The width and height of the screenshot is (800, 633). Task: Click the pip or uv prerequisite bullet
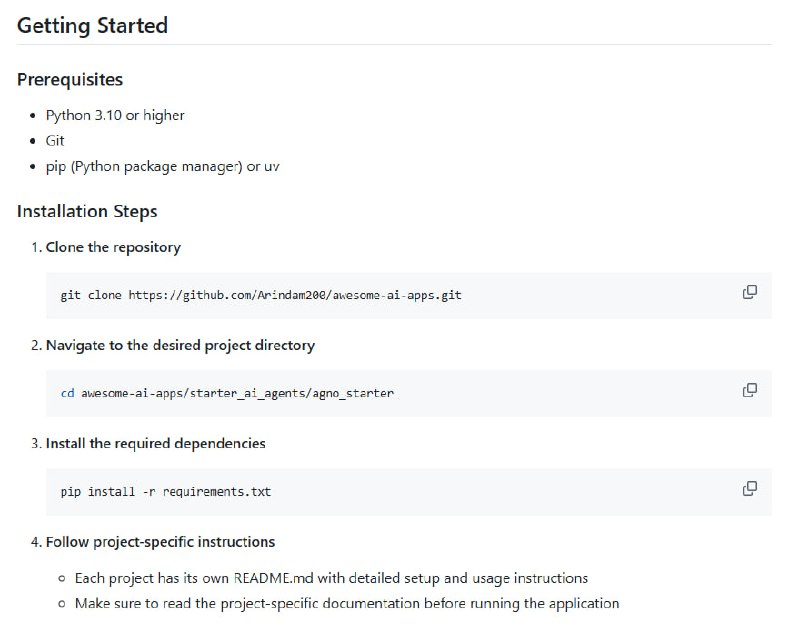[x=162, y=166]
